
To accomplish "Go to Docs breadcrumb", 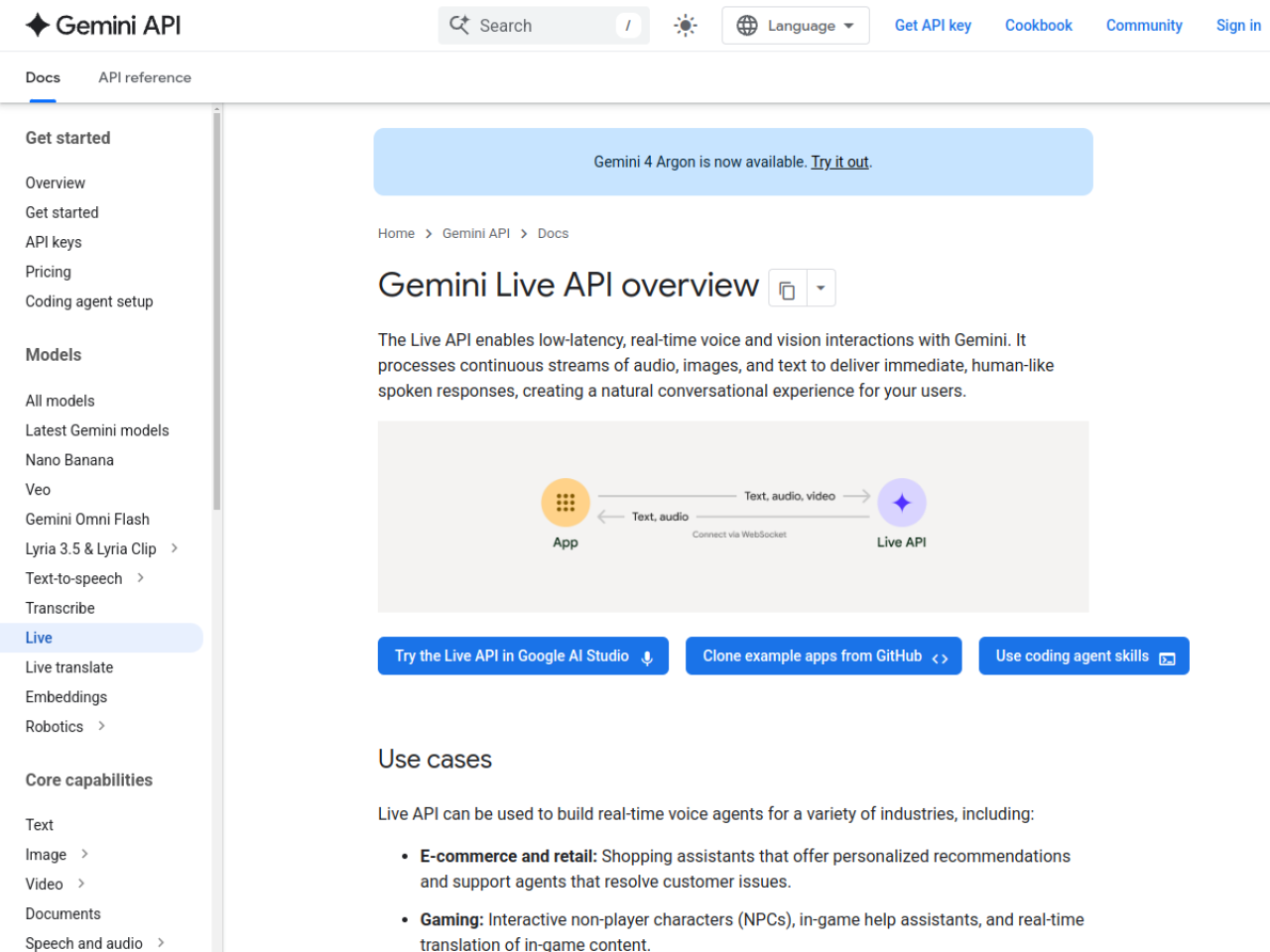I will click(553, 234).
